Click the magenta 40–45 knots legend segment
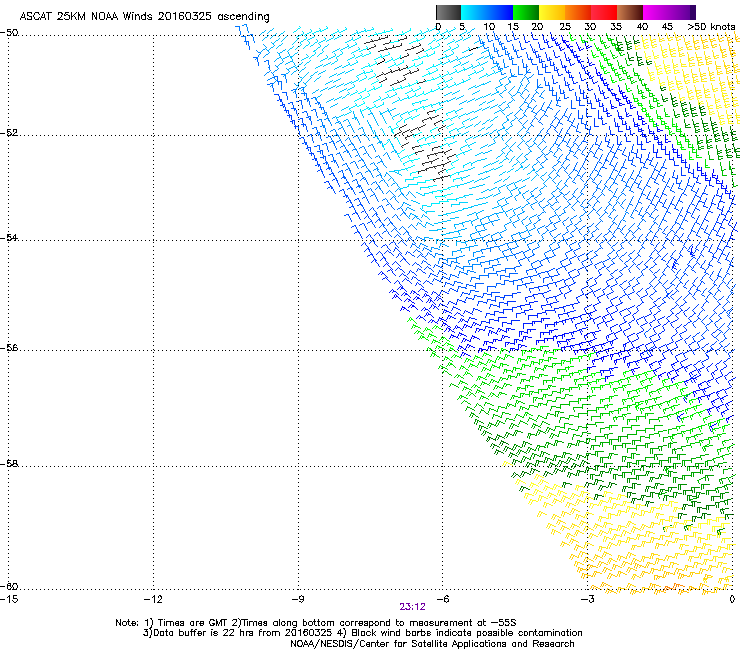Screen dimensions: 740x650 [656, 12]
